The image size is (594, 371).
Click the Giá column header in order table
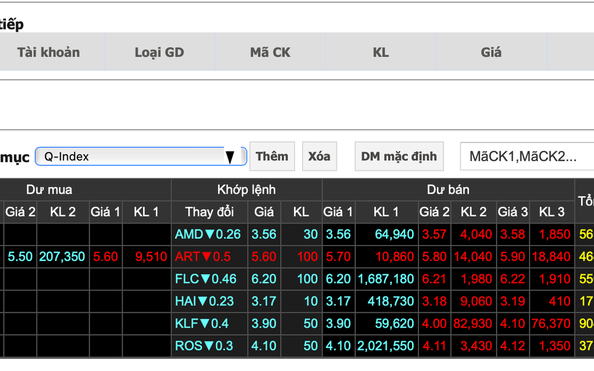tap(491, 52)
